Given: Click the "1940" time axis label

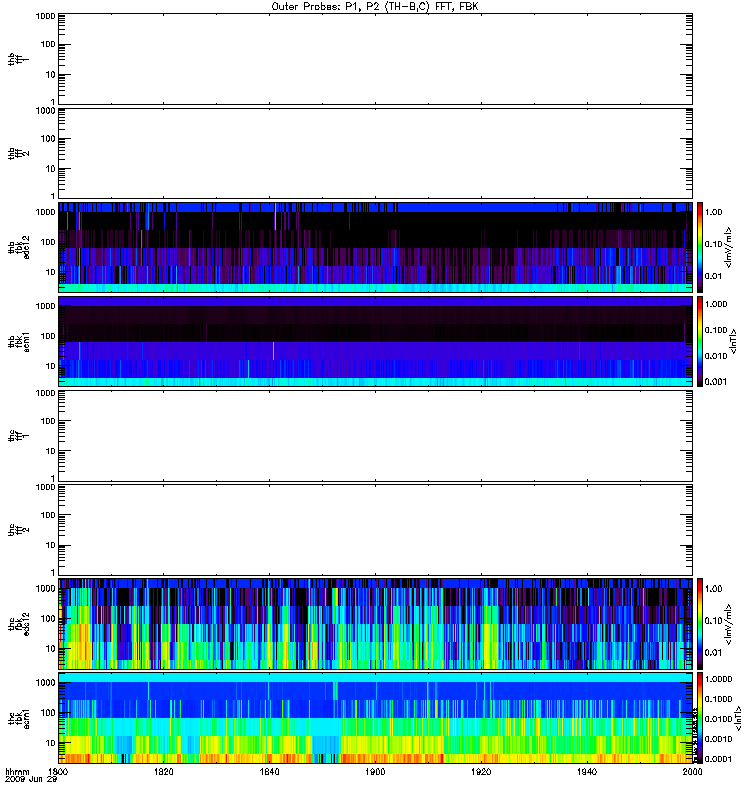Looking at the screenshot, I should point(587,772).
